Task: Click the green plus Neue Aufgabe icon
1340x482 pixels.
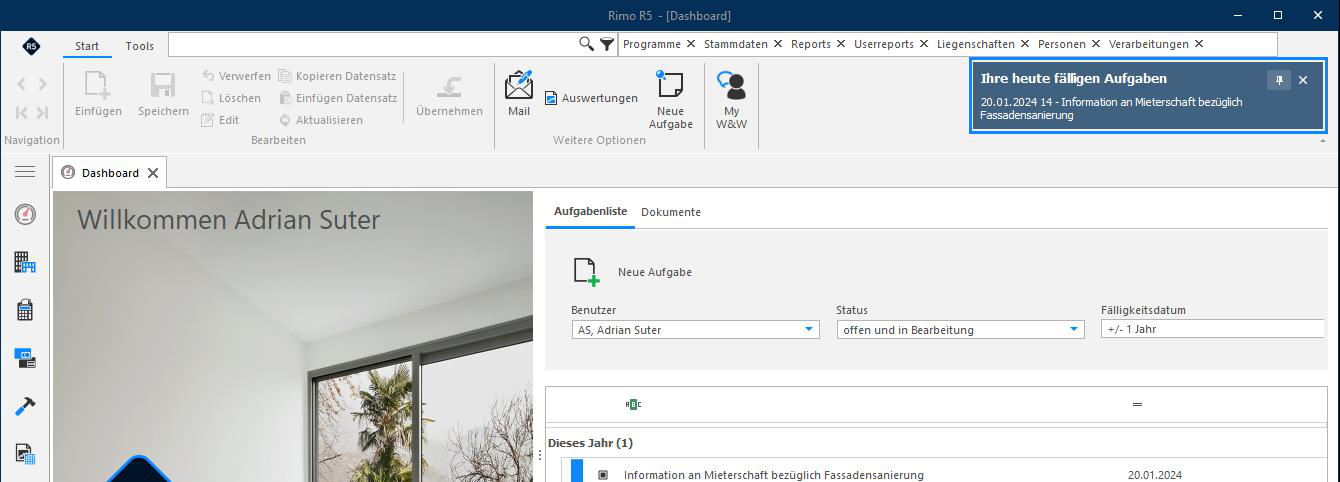Action: 586,272
